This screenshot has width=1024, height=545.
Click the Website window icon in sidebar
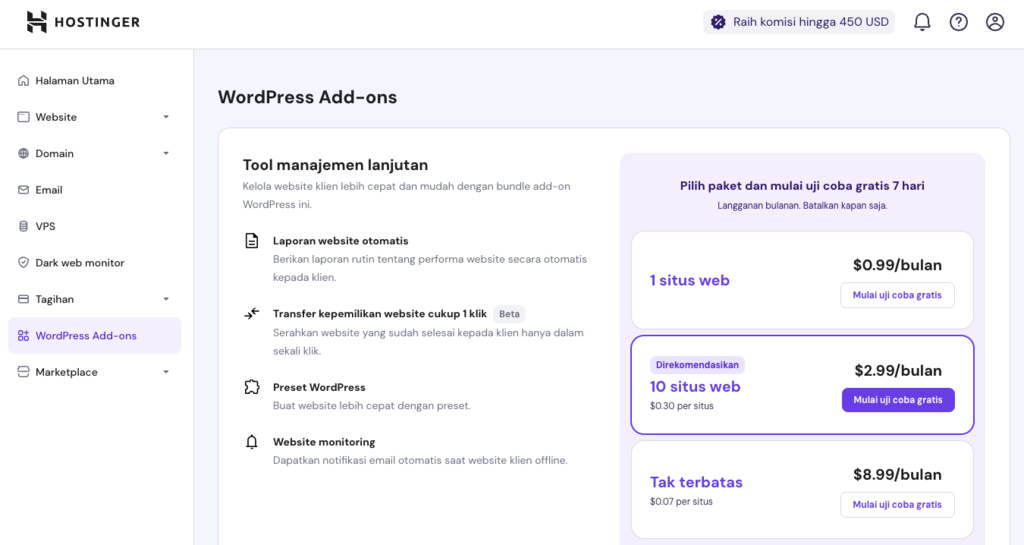tap(24, 117)
